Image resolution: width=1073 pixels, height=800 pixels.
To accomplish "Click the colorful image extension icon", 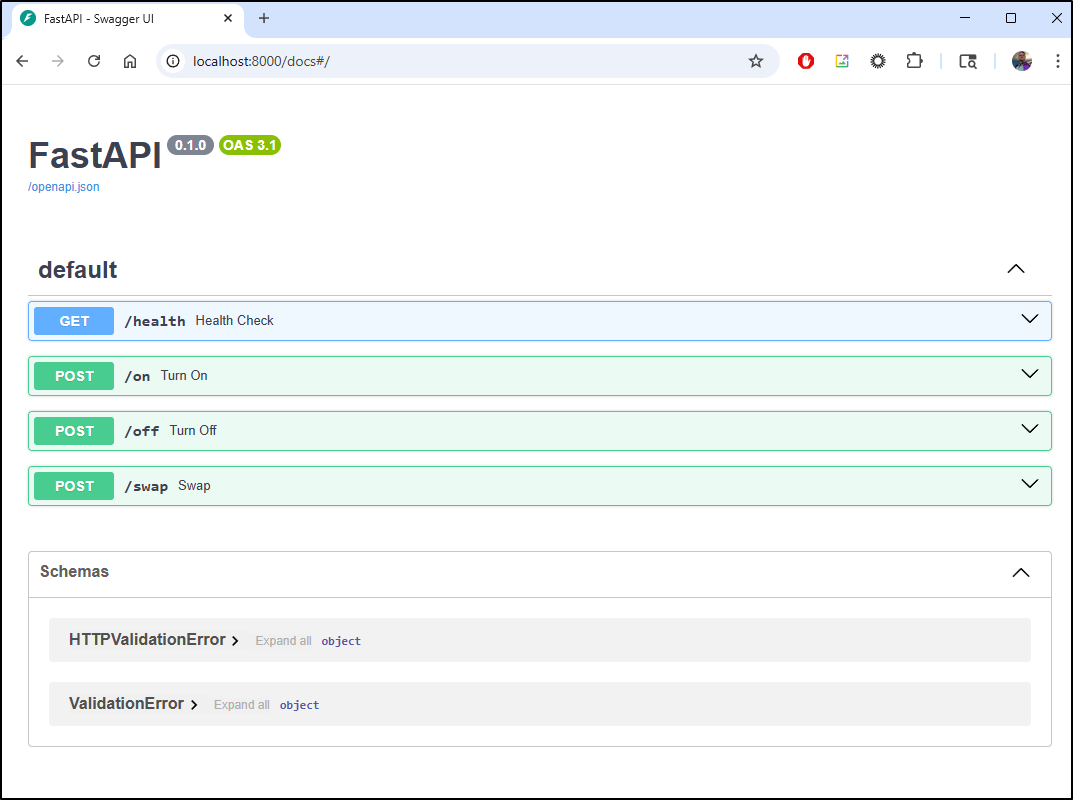I will (842, 61).
